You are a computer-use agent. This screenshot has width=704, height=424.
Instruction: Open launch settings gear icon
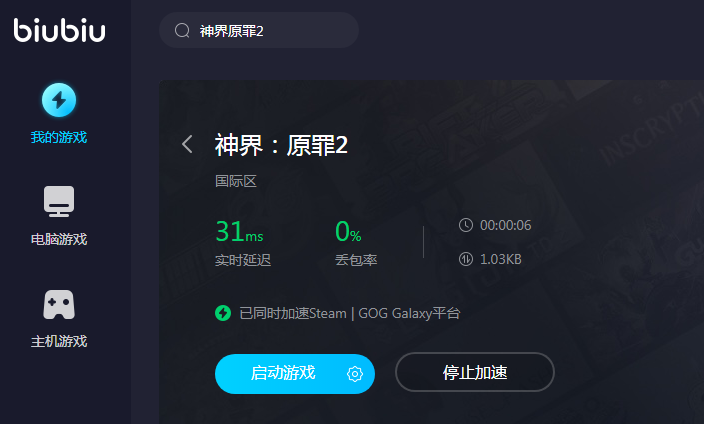coord(355,374)
